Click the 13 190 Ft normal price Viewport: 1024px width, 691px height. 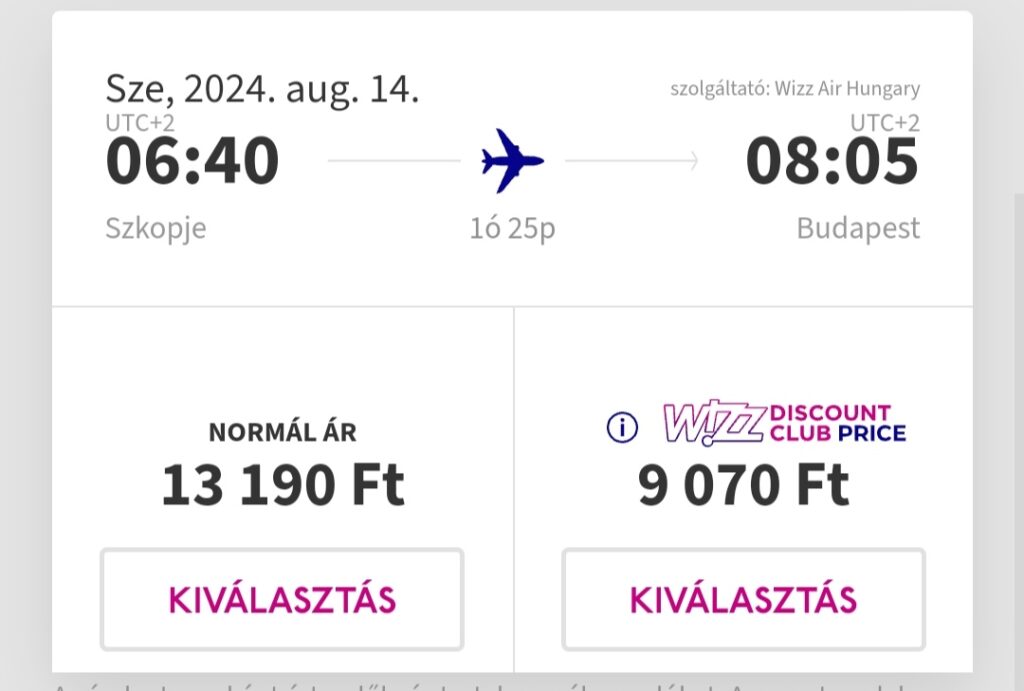click(283, 485)
